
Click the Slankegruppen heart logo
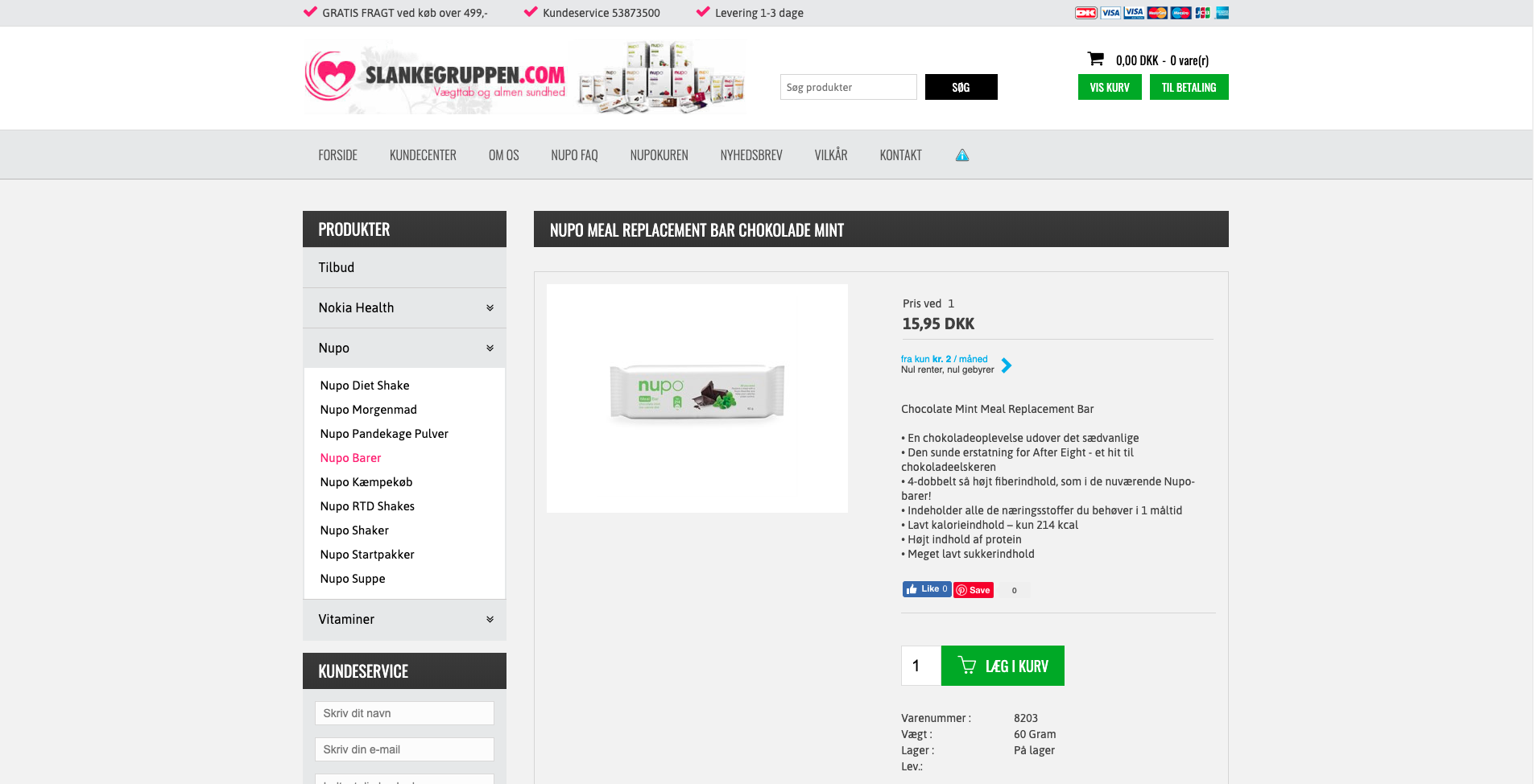click(330, 76)
